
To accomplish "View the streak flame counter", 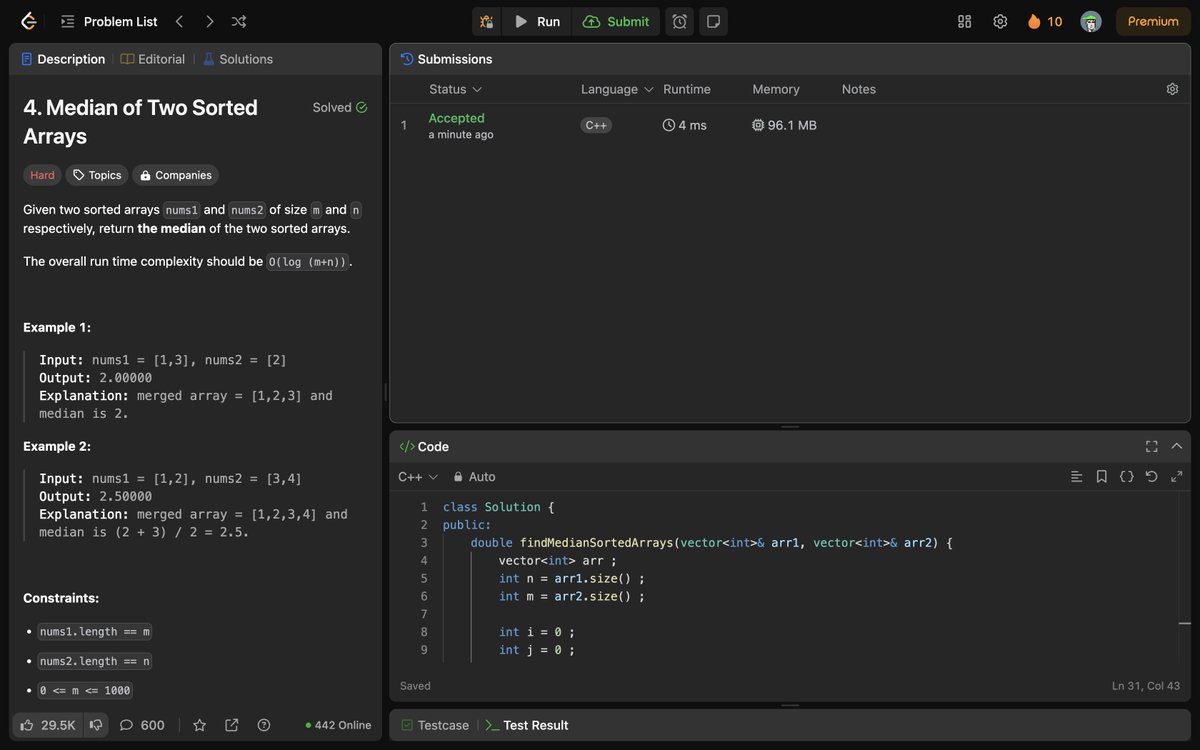I will tap(1045, 21).
